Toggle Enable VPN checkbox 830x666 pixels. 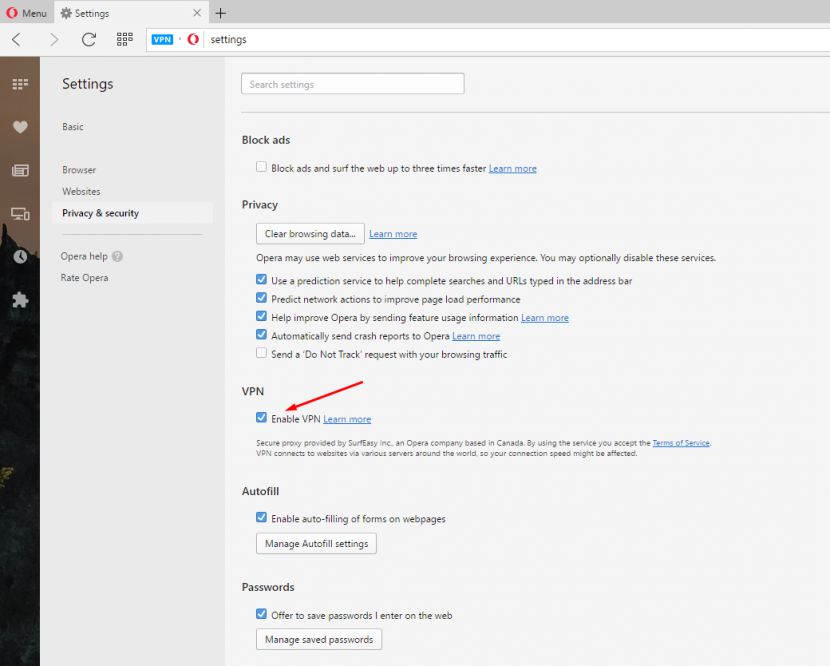261,417
